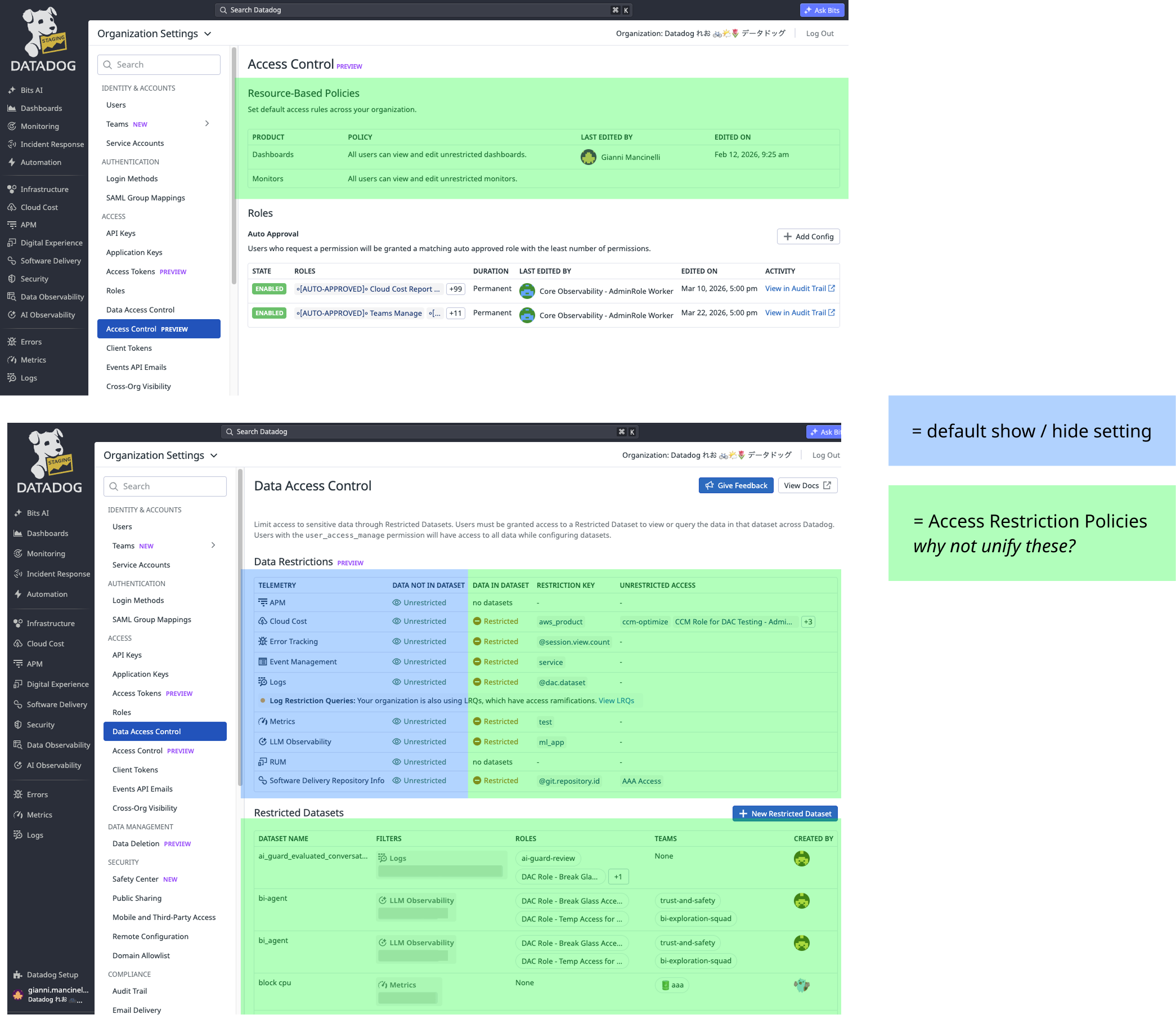Toggle the Unrestricted eye for APM row
This screenshot has width=1176, height=1015.
click(397, 602)
